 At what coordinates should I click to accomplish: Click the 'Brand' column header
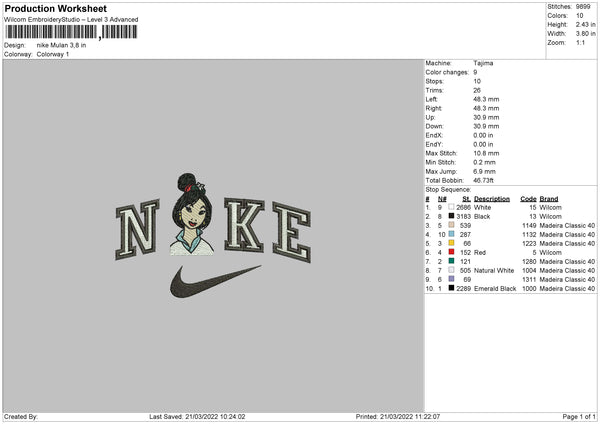click(549, 199)
